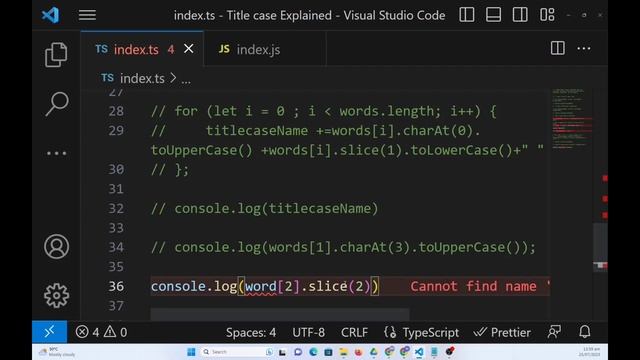Open Problems via the 4 errors indicator
640x360 pixels.
click(87, 332)
